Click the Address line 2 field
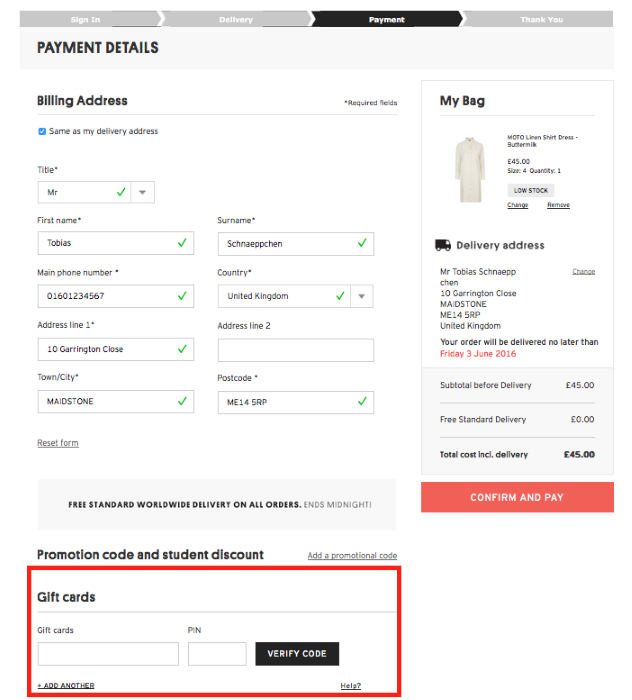This screenshot has height=700, width=632. click(295, 350)
